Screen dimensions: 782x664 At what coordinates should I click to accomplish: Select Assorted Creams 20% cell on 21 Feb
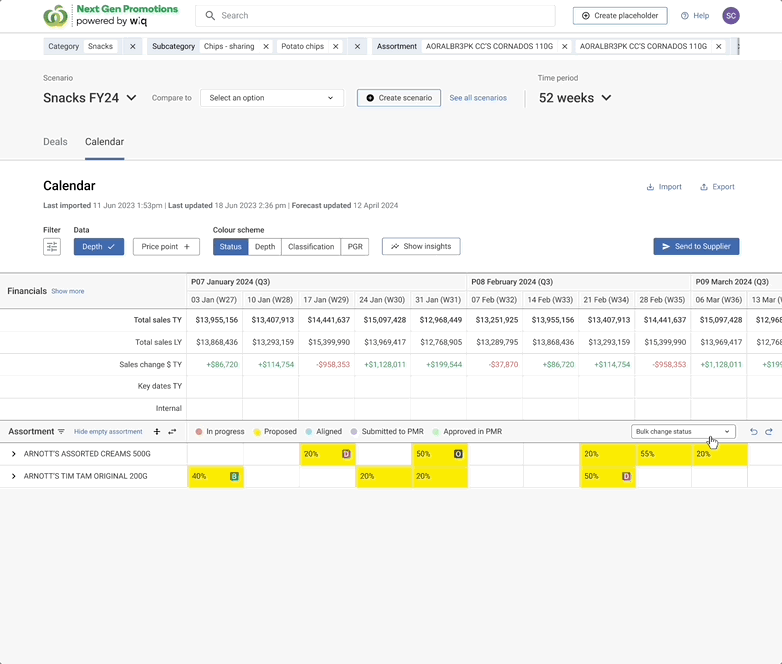pos(607,454)
